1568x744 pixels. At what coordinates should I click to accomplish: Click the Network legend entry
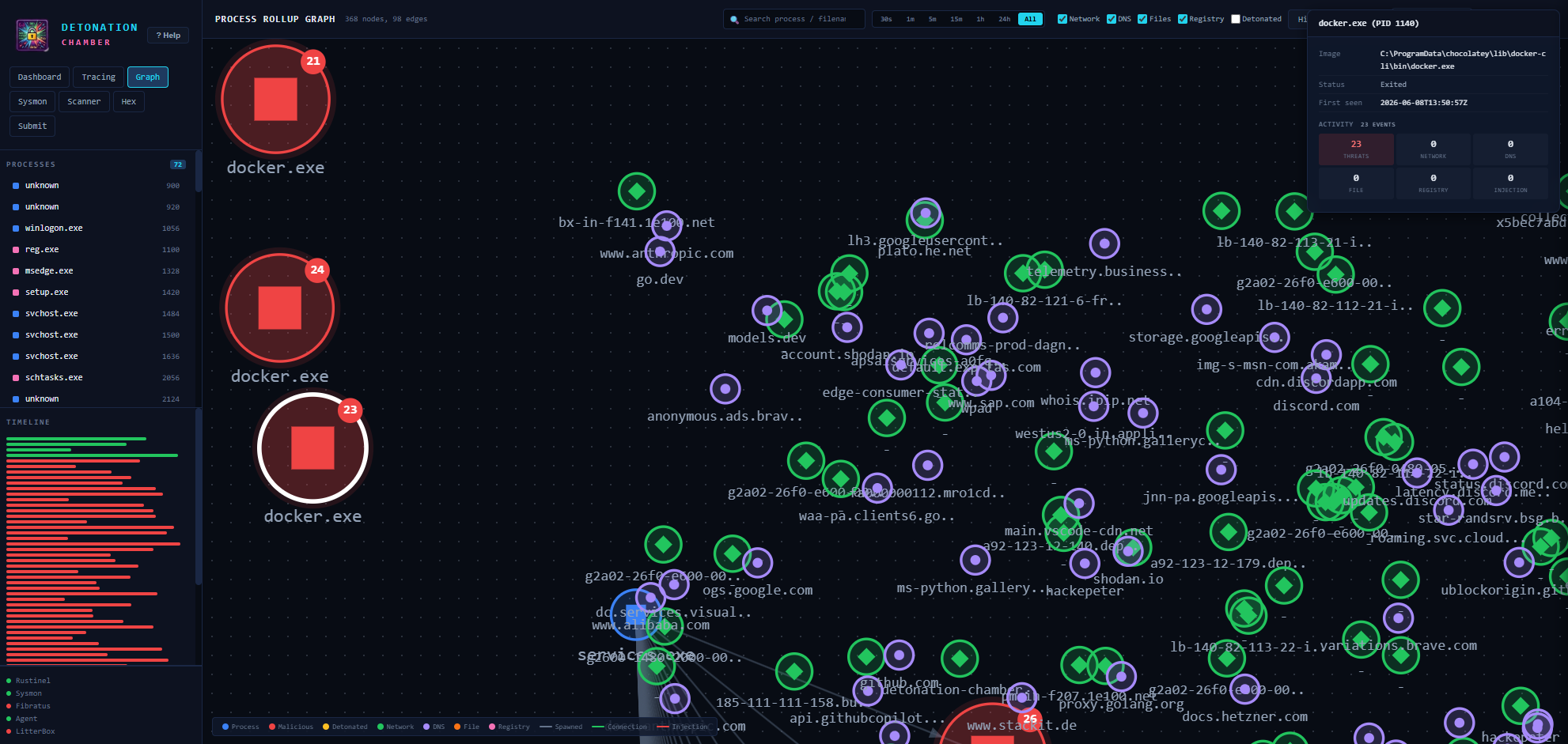(396, 727)
